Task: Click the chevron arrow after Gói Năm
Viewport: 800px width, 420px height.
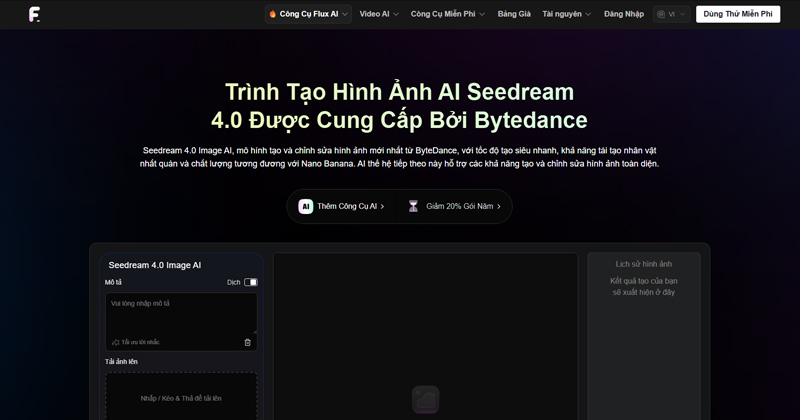Action: 498,206
